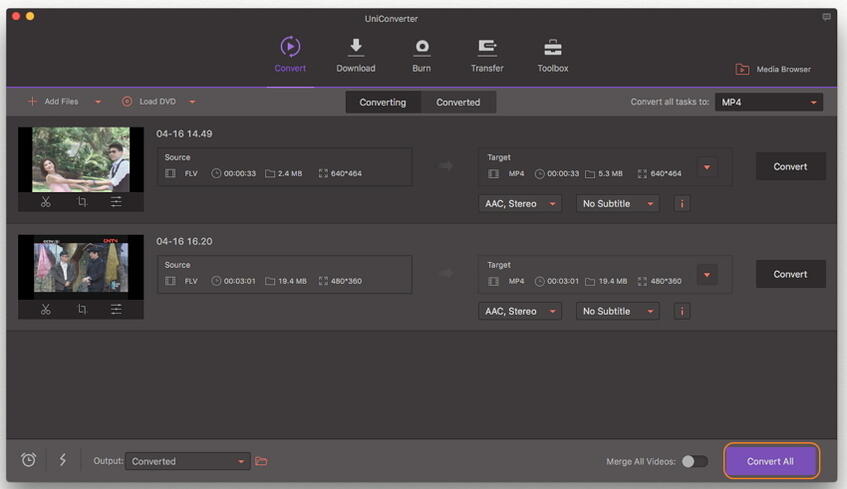Crop video 04-16 16.20

coord(82,310)
